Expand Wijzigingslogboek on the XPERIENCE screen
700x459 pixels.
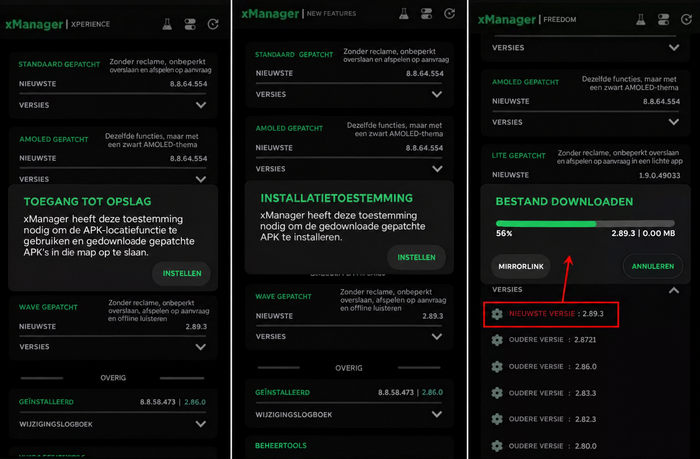tap(201, 424)
